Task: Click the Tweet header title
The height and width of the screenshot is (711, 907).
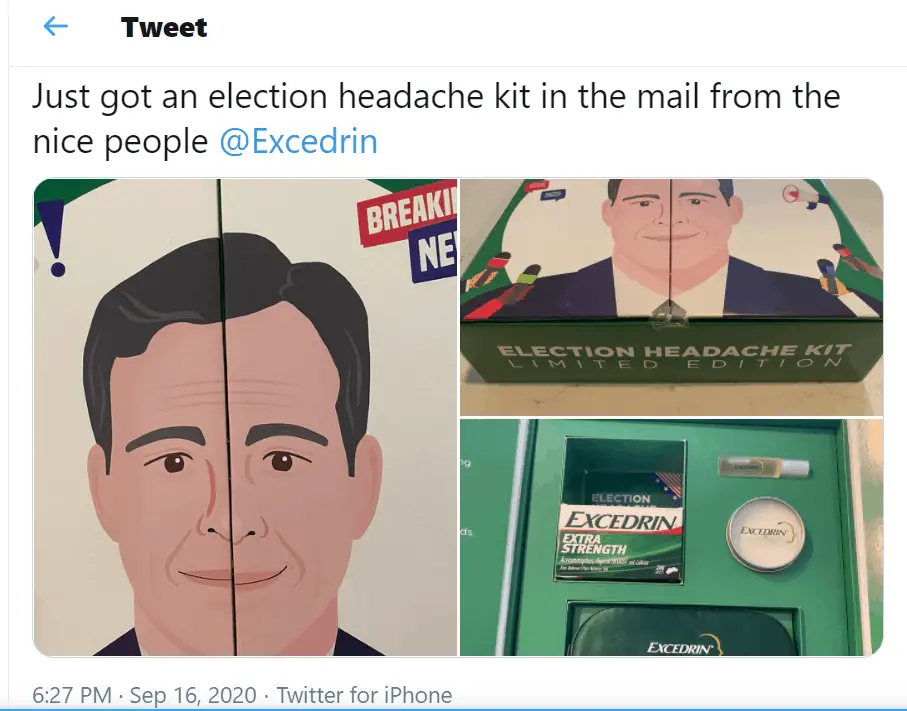Action: tap(164, 27)
